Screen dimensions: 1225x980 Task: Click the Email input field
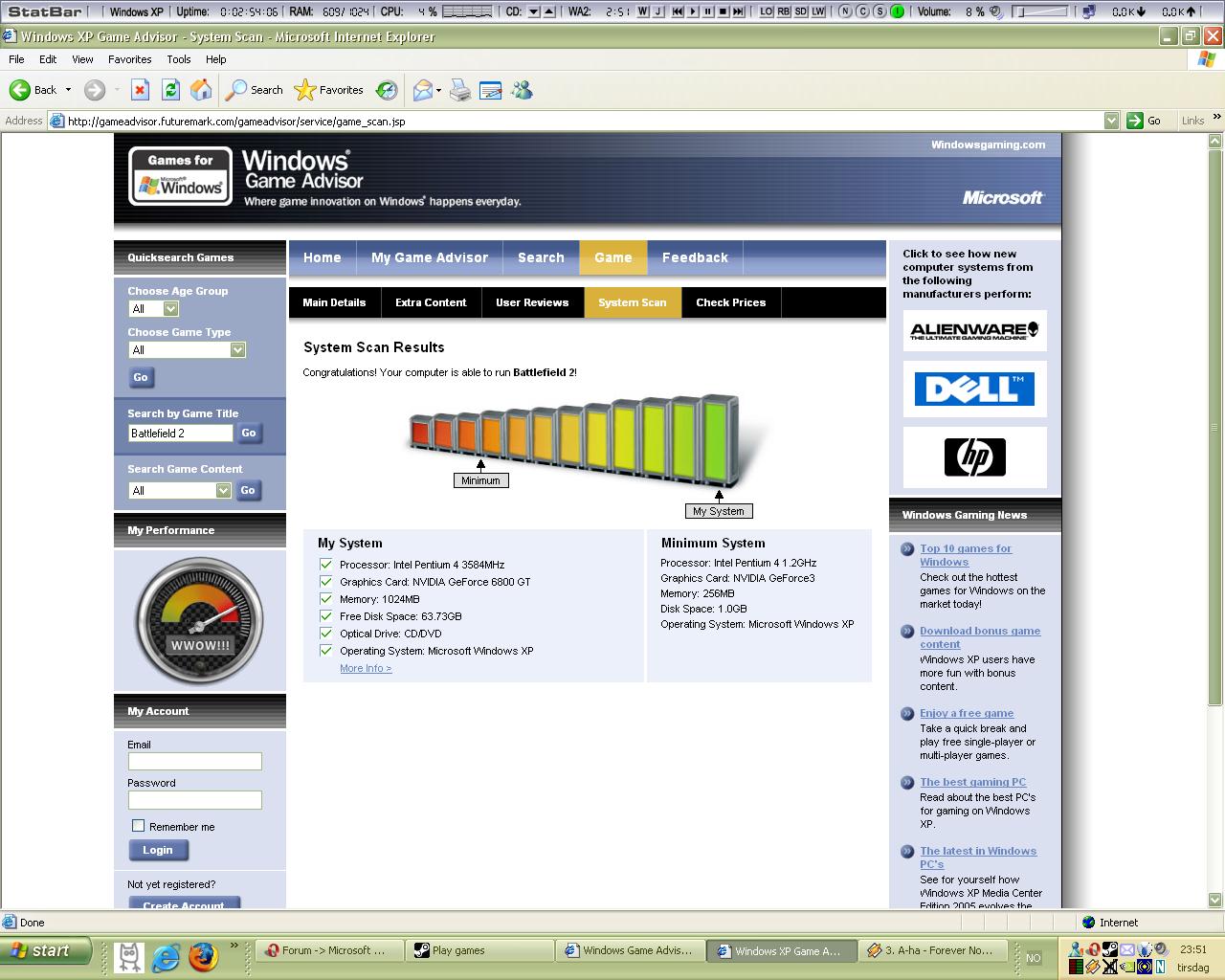195,762
